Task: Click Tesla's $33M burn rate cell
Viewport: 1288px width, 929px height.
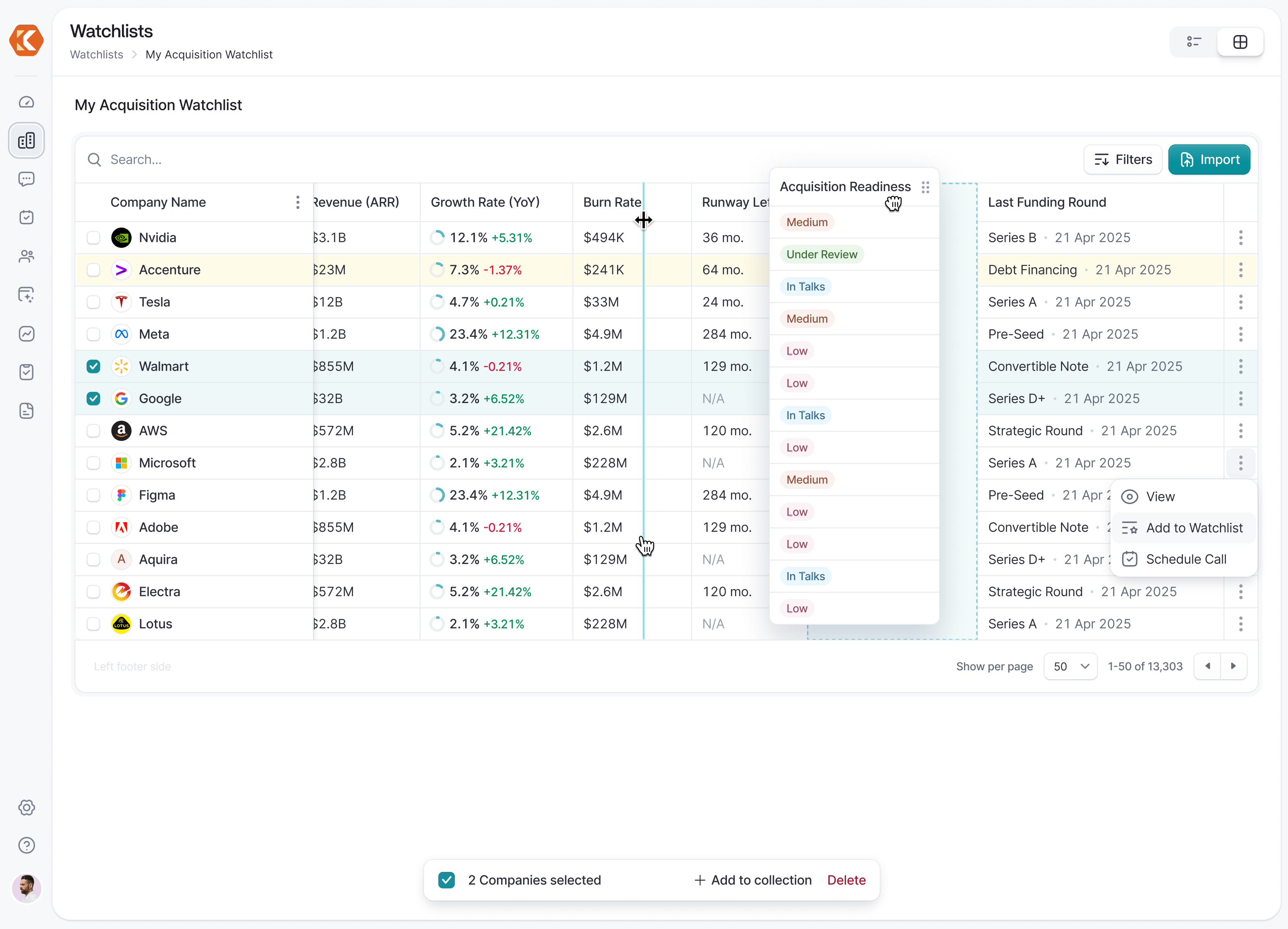Action: pos(601,302)
